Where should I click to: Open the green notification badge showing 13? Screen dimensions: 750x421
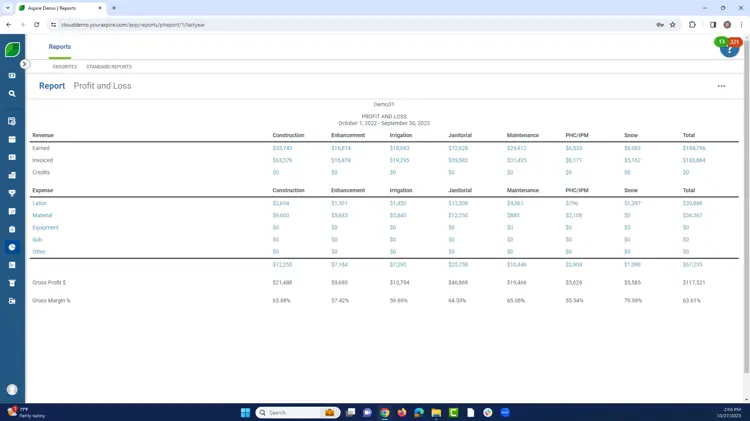(x=721, y=42)
